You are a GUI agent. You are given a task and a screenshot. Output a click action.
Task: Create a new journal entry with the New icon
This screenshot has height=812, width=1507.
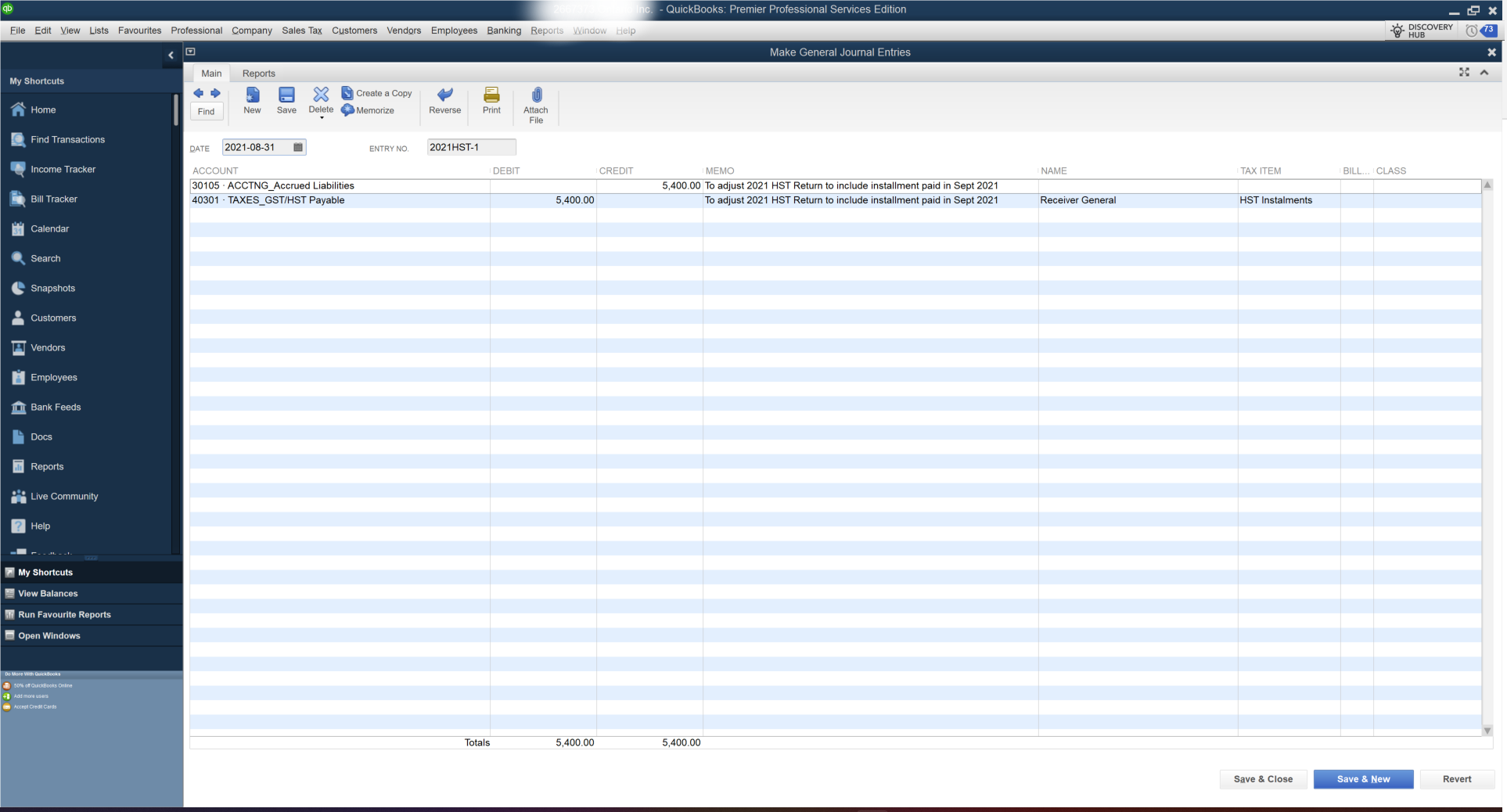252,100
